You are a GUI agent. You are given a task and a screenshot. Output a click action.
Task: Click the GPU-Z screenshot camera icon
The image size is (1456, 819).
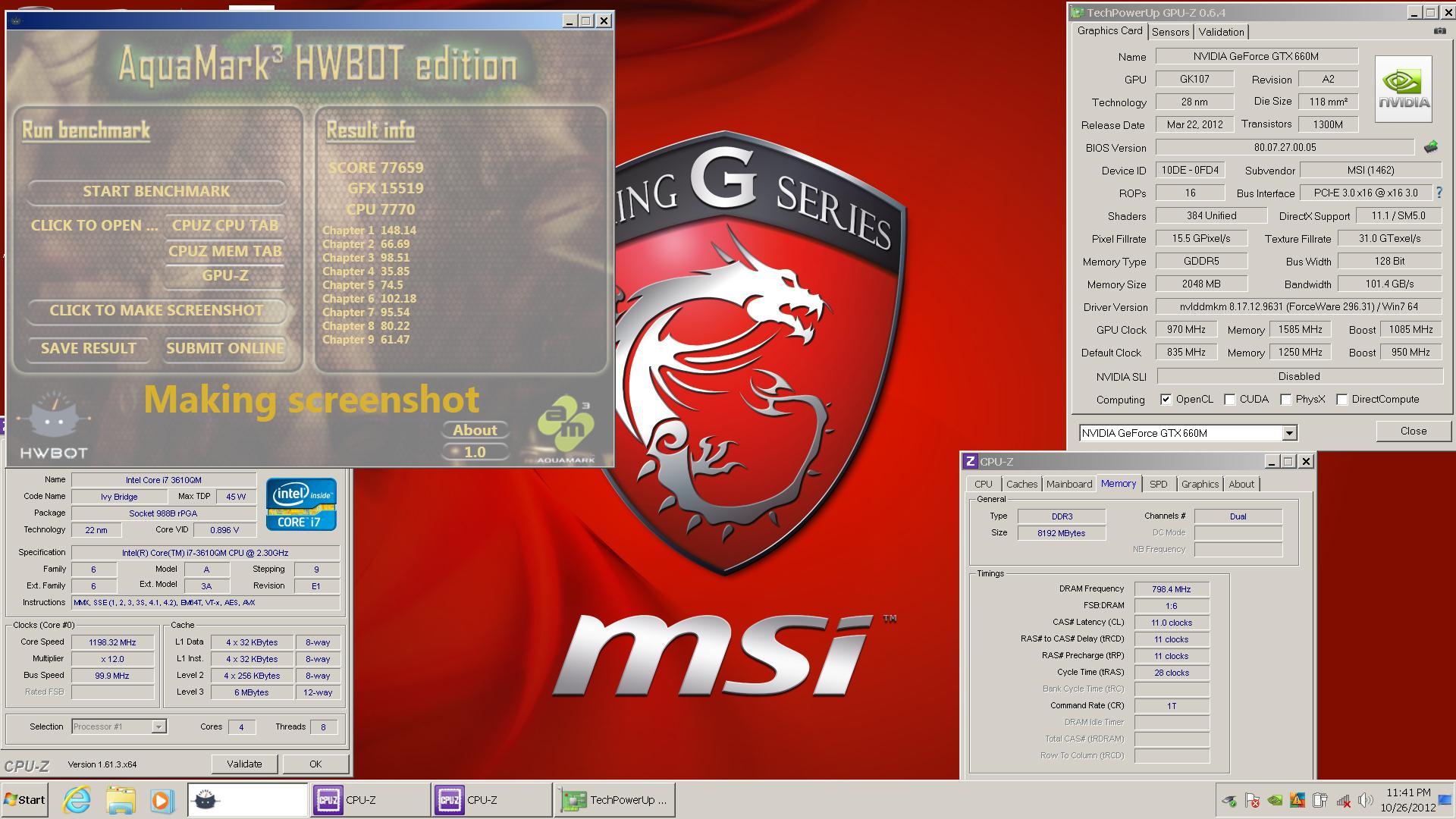point(1439,31)
